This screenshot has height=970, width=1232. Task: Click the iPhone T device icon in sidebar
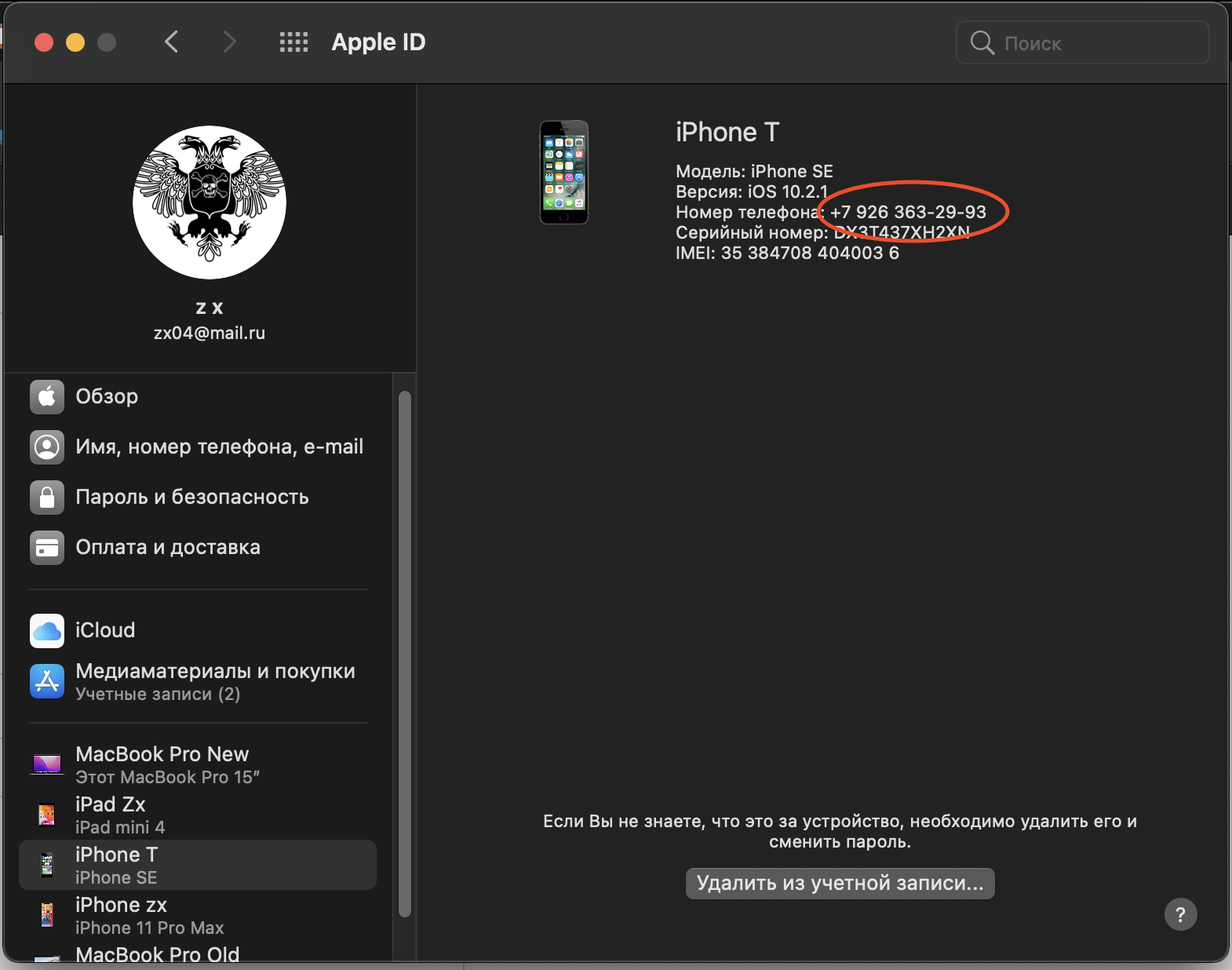[x=47, y=865]
